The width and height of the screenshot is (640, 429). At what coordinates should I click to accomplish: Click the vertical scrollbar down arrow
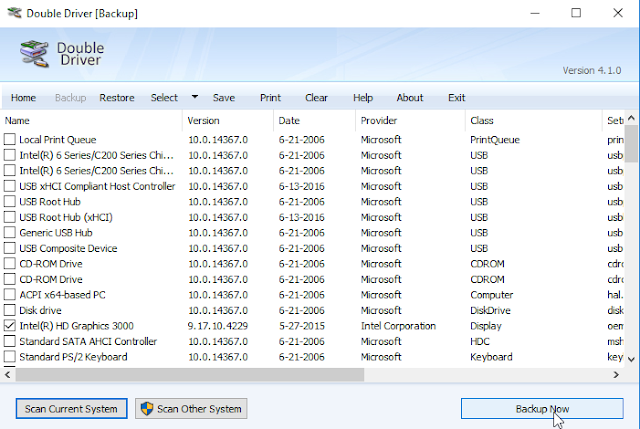pos(631,359)
